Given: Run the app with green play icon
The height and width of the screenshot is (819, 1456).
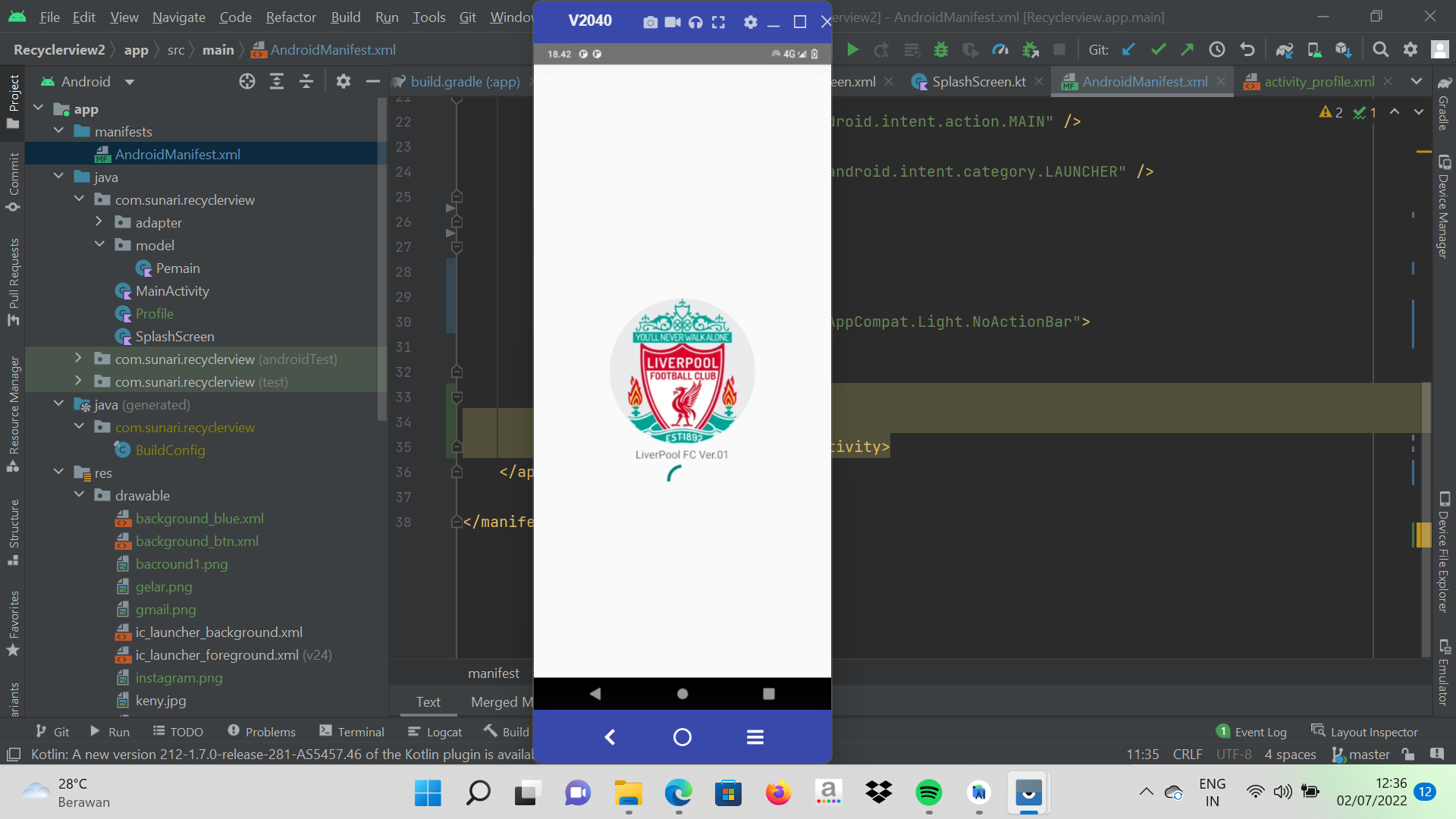Looking at the screenshot, I should coord(852,50).
